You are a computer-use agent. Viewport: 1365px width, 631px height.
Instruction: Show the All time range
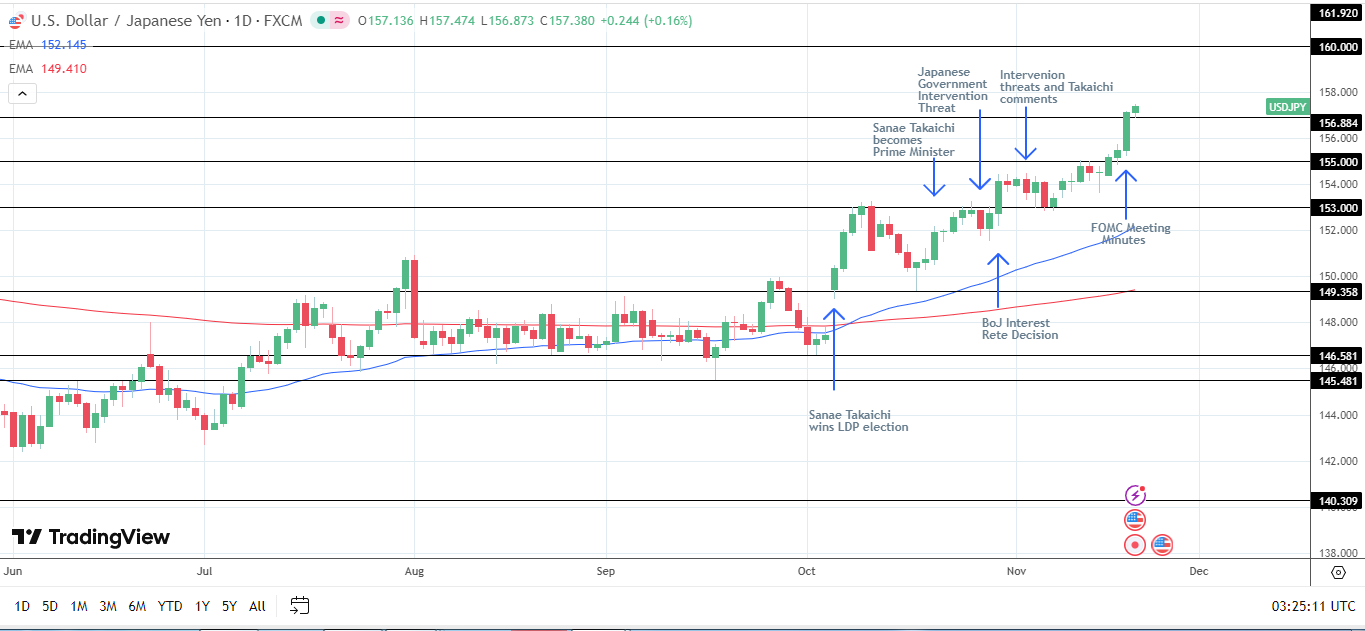point(257,606)
